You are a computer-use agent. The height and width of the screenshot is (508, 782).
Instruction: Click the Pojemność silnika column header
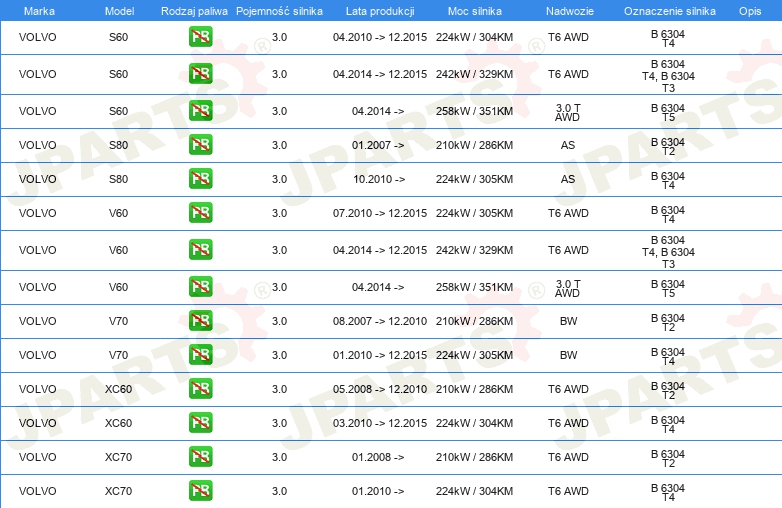click(x=279, y=11)
